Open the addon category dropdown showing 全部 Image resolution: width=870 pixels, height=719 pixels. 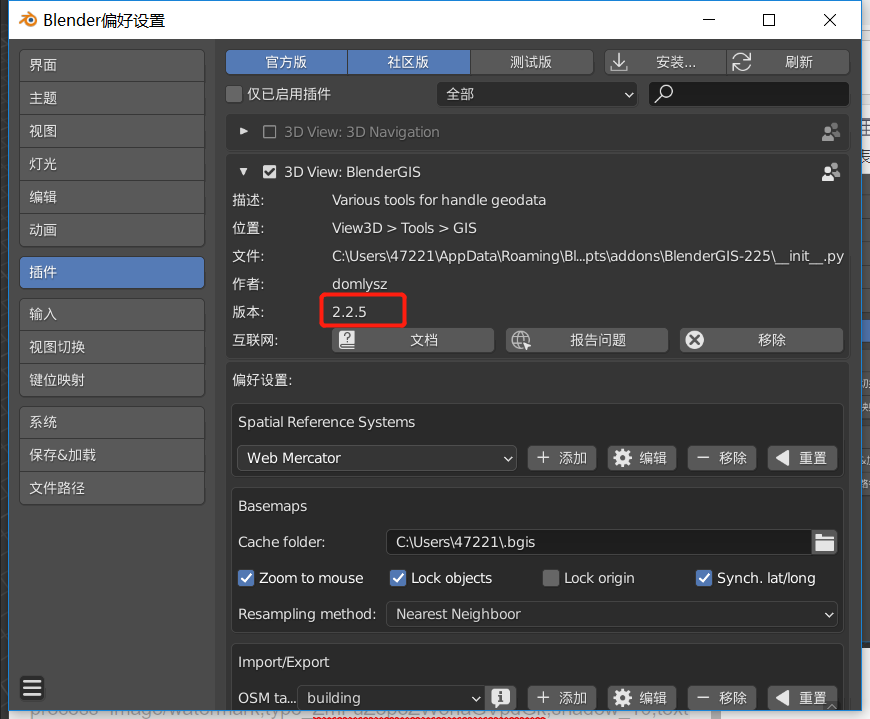[x=537, y=94]
